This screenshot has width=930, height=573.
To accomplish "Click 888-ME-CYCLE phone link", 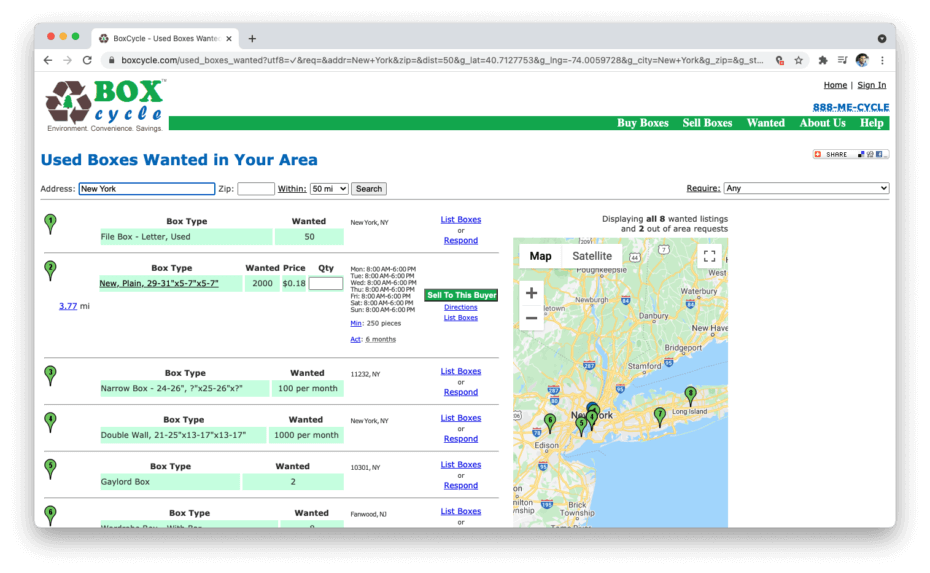I will click(x=851, y=107).
